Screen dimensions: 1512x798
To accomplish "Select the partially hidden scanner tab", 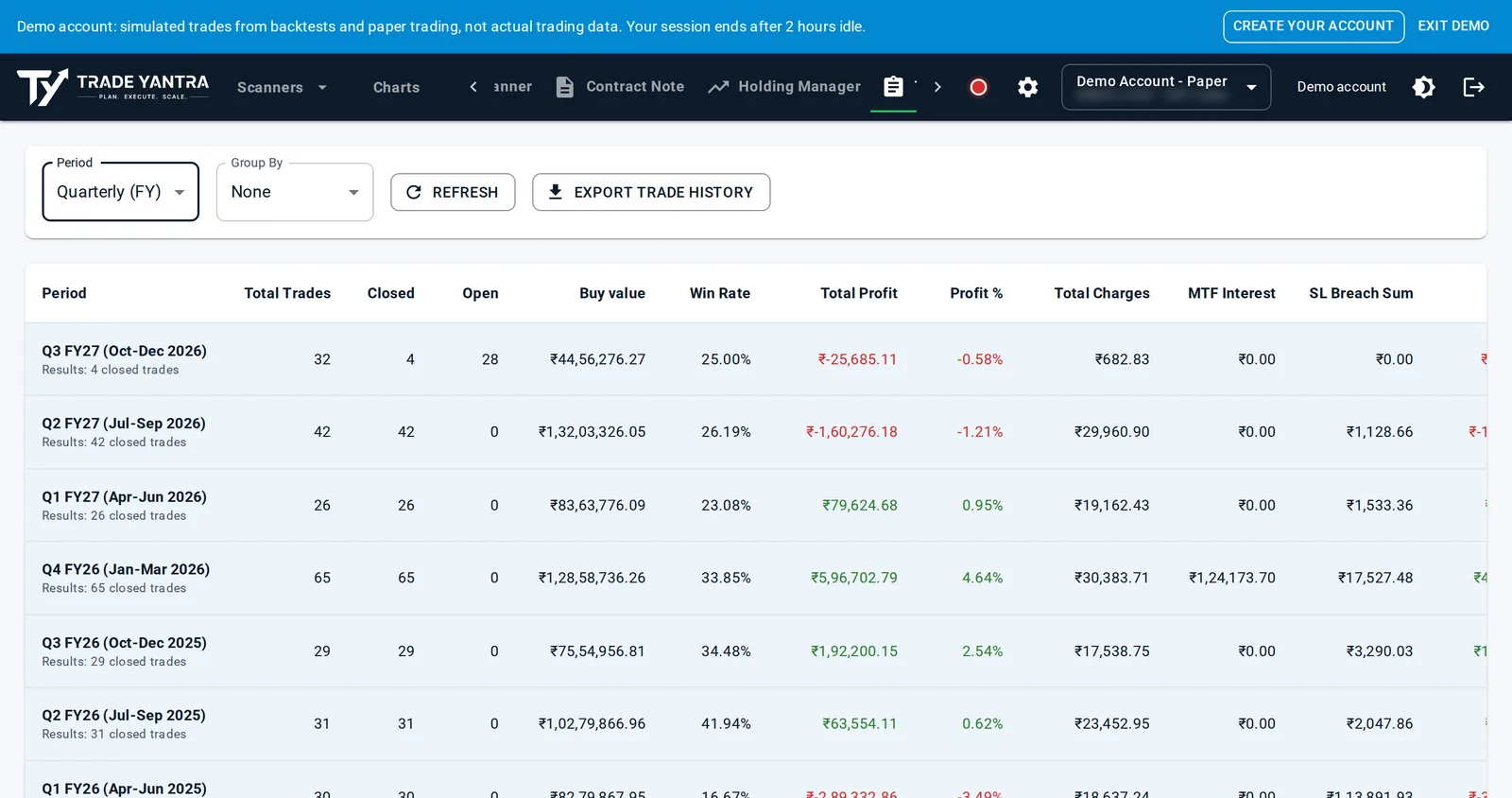I will pyautogui.click(x=512, y=87).
